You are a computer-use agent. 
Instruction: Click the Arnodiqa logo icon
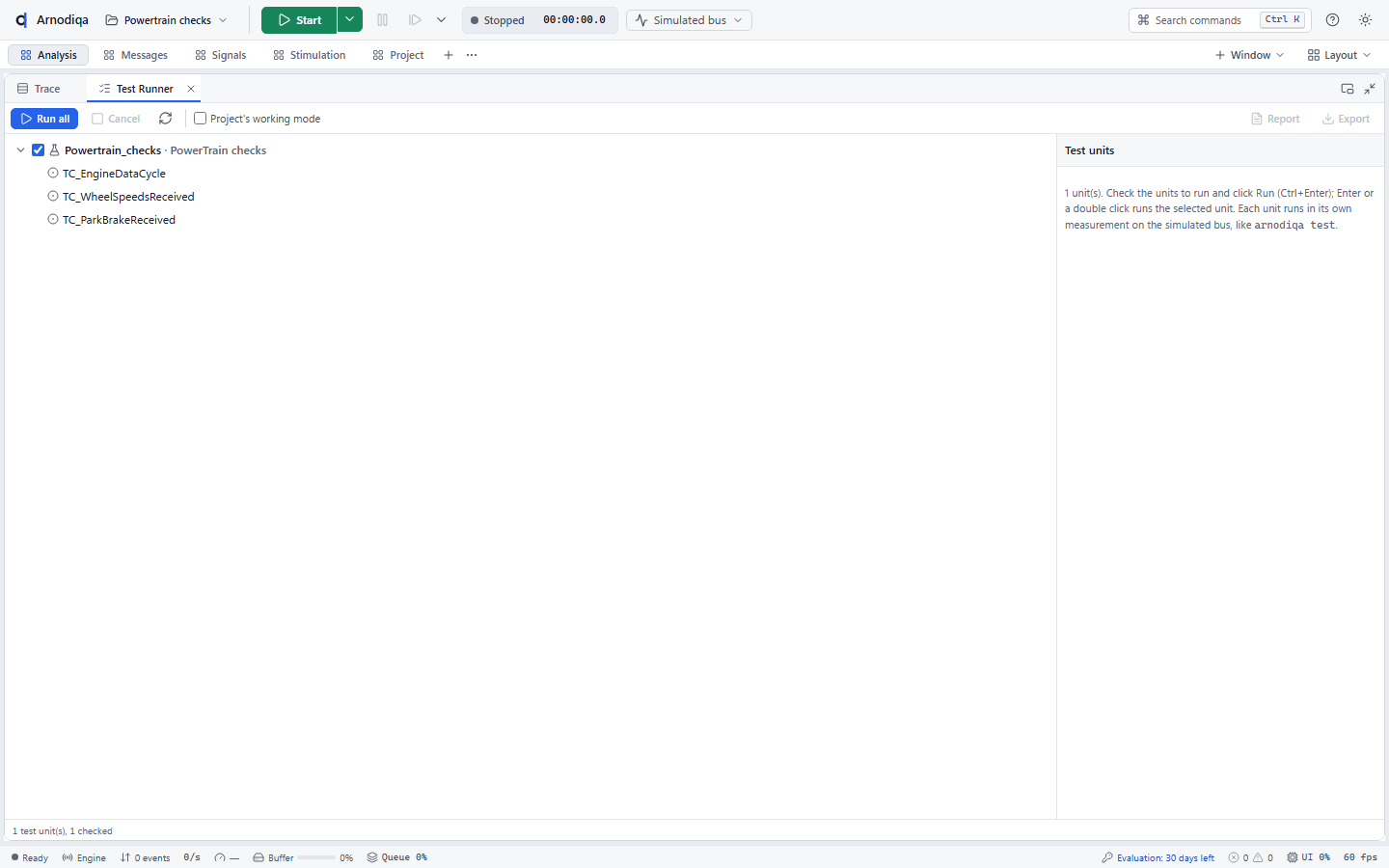pos(21,20)
